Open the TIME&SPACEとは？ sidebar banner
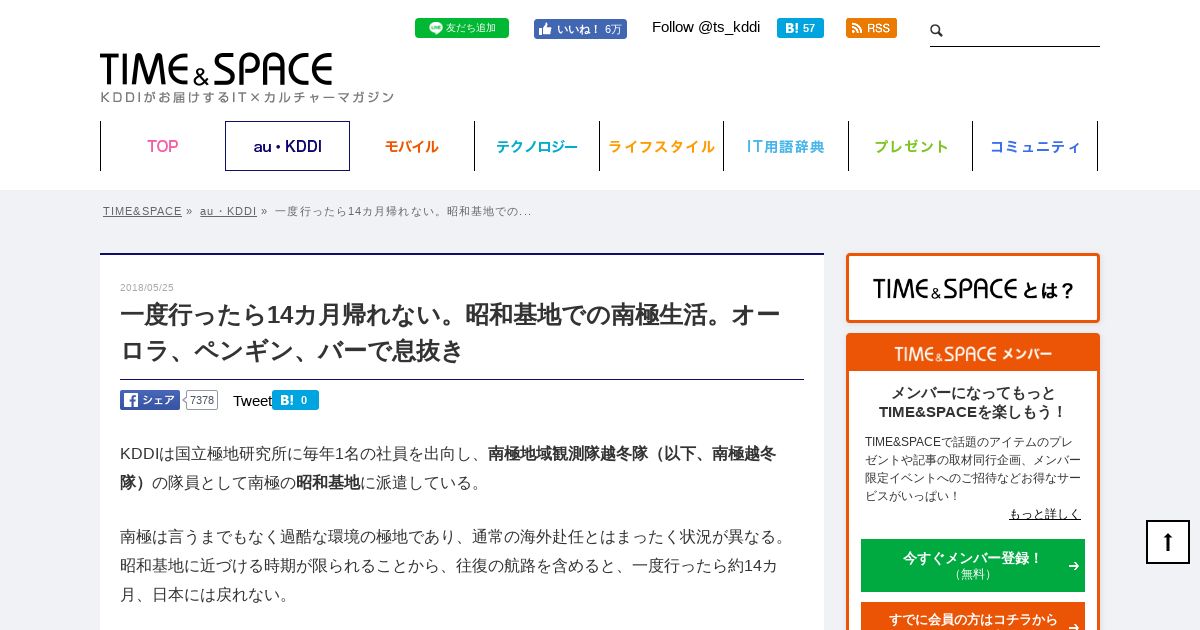This screenshot has height=630, width=1200. coord(973,288)
